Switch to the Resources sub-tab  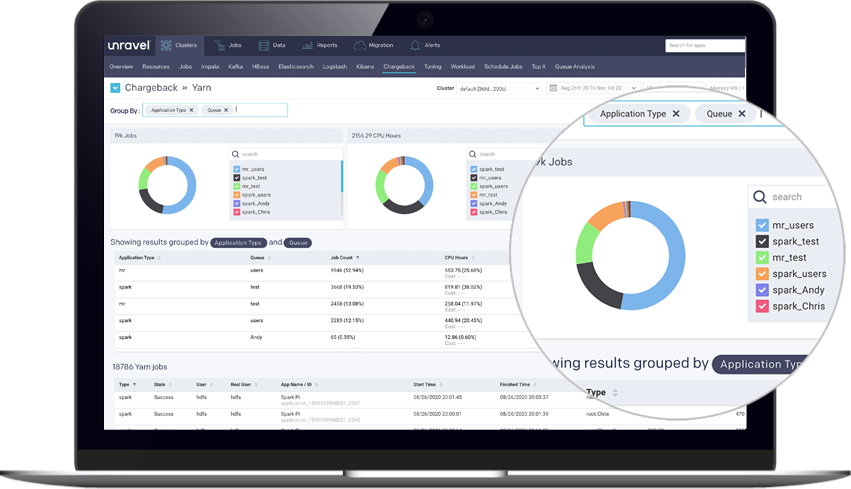pyautogui.click(x=156, y=67)
